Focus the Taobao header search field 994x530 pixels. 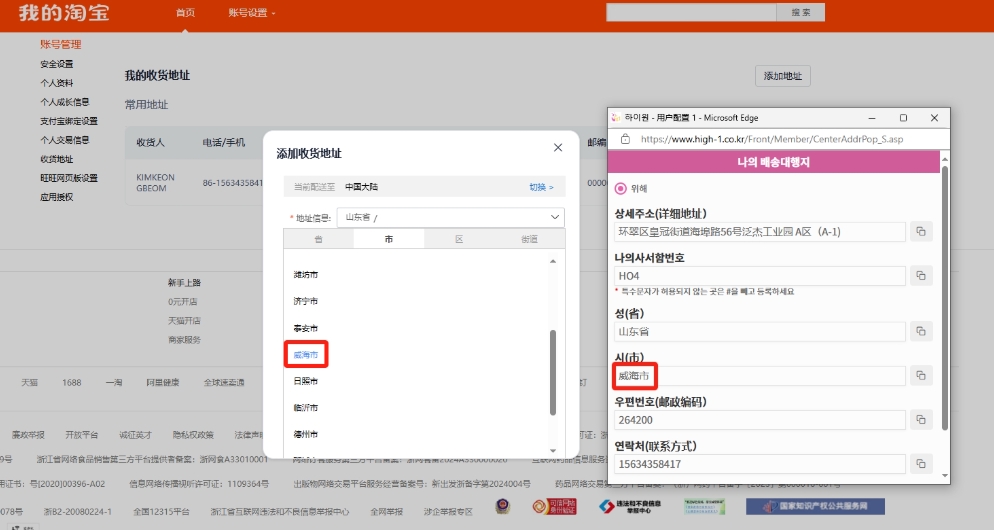(x=691, y=12)
